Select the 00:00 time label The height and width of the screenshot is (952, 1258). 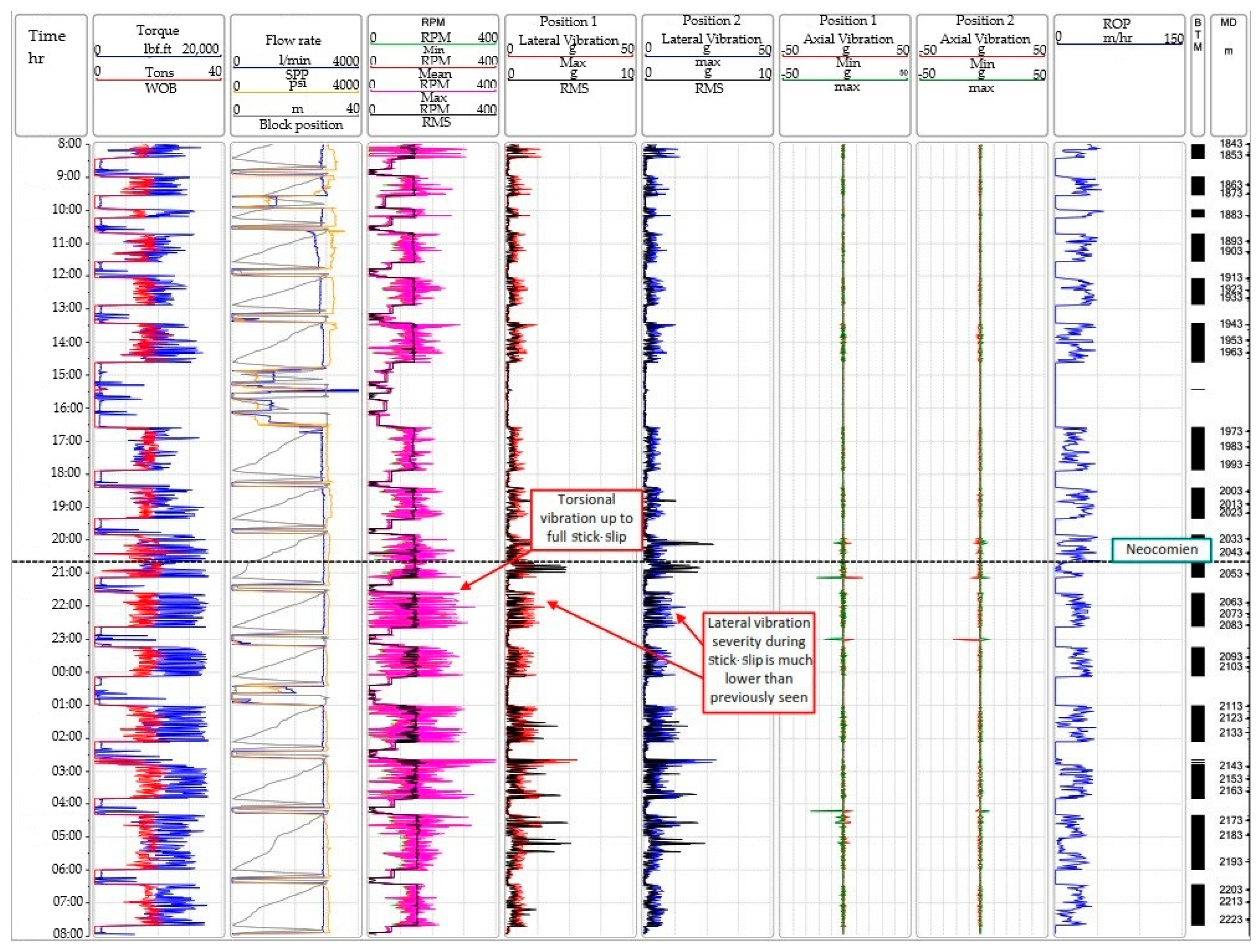[66, 671]
